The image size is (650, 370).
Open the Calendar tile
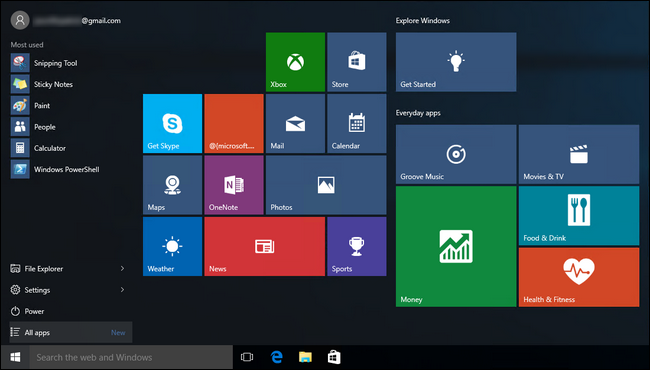(x=357, y=123)
